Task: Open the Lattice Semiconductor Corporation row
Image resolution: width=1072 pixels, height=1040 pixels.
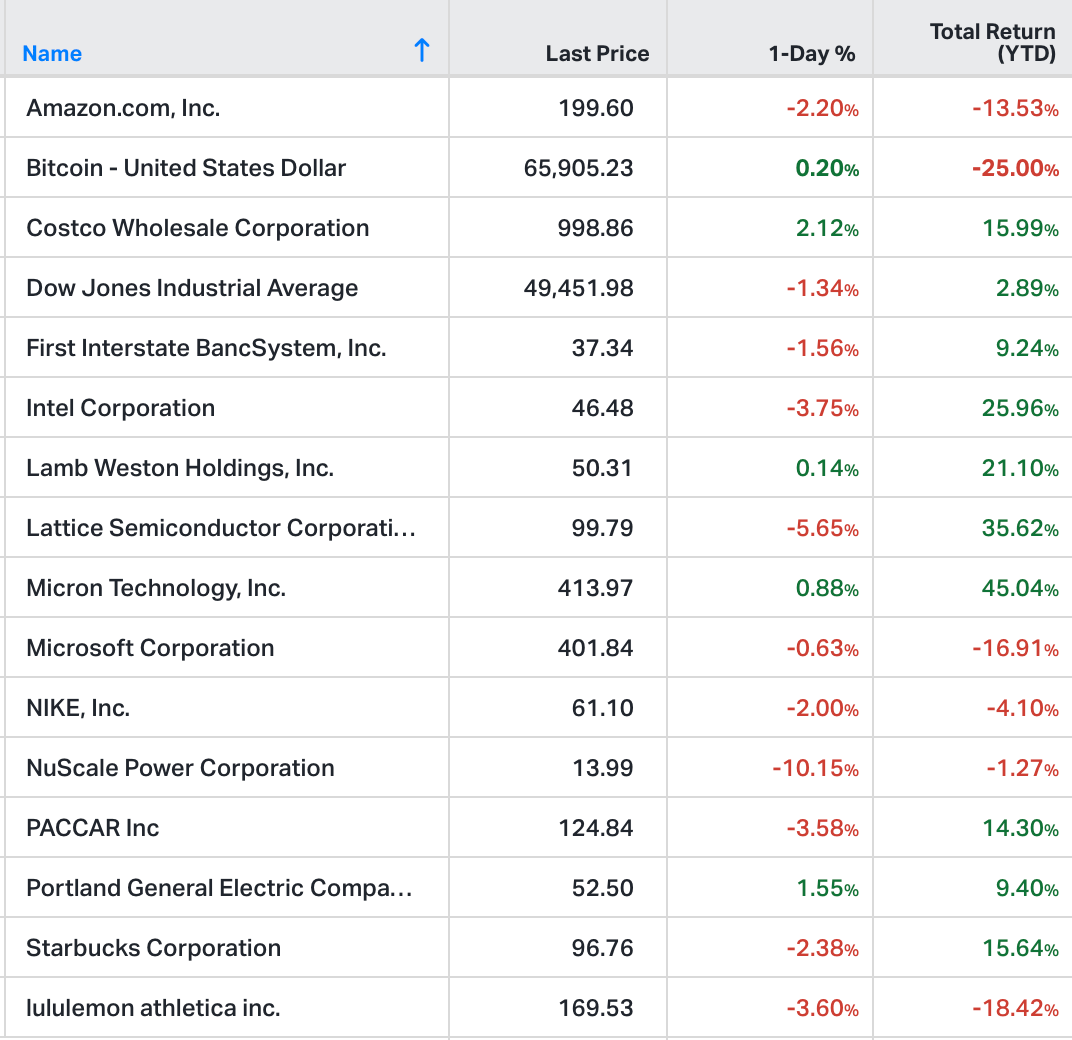Action: pos(220,528)
